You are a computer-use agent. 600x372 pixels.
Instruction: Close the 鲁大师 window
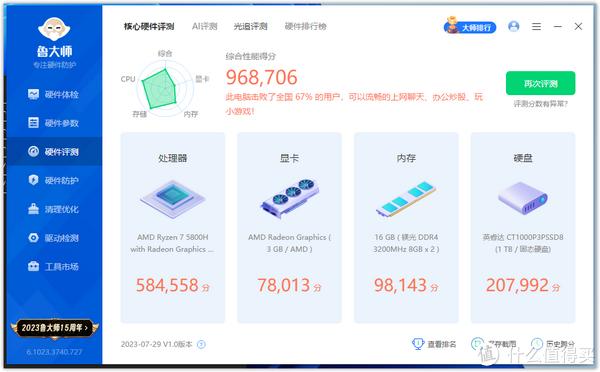point(578,26)
